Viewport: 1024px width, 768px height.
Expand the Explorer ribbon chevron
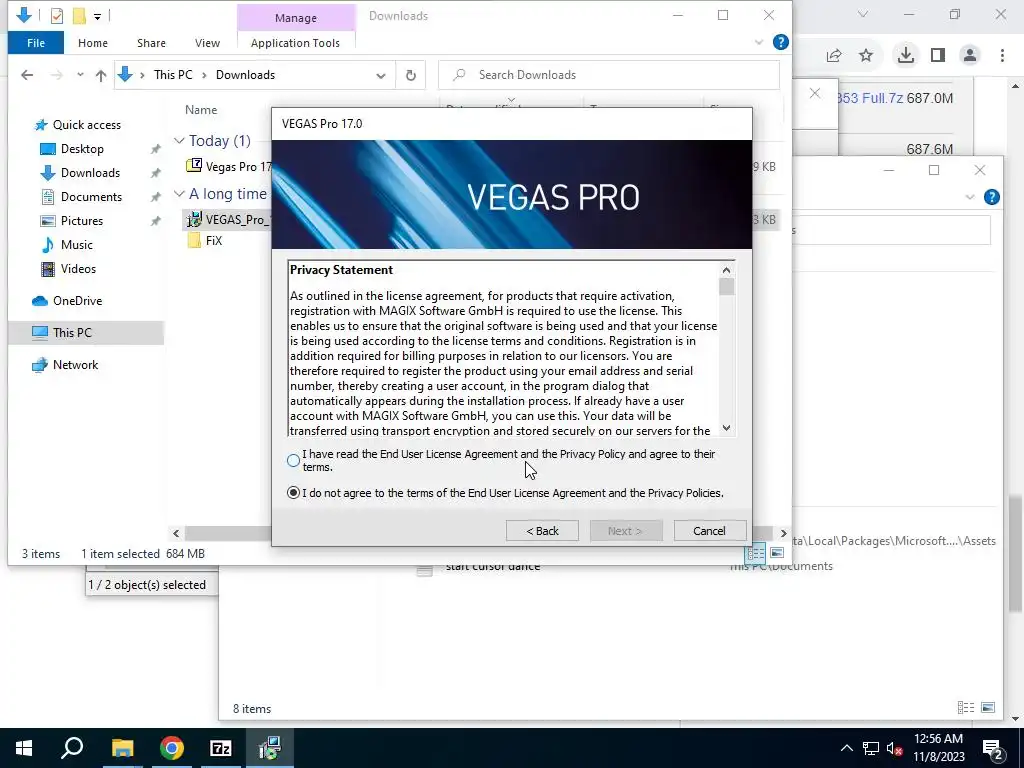(x=759, y=42)
